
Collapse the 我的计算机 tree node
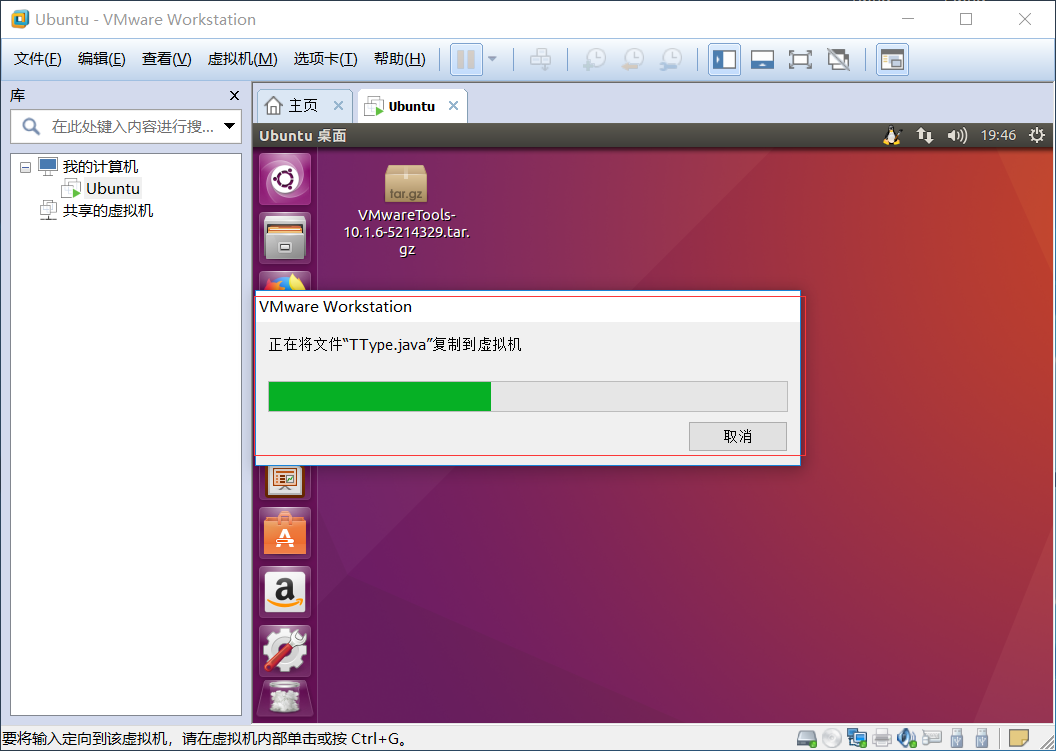click(x=26, y=167)
